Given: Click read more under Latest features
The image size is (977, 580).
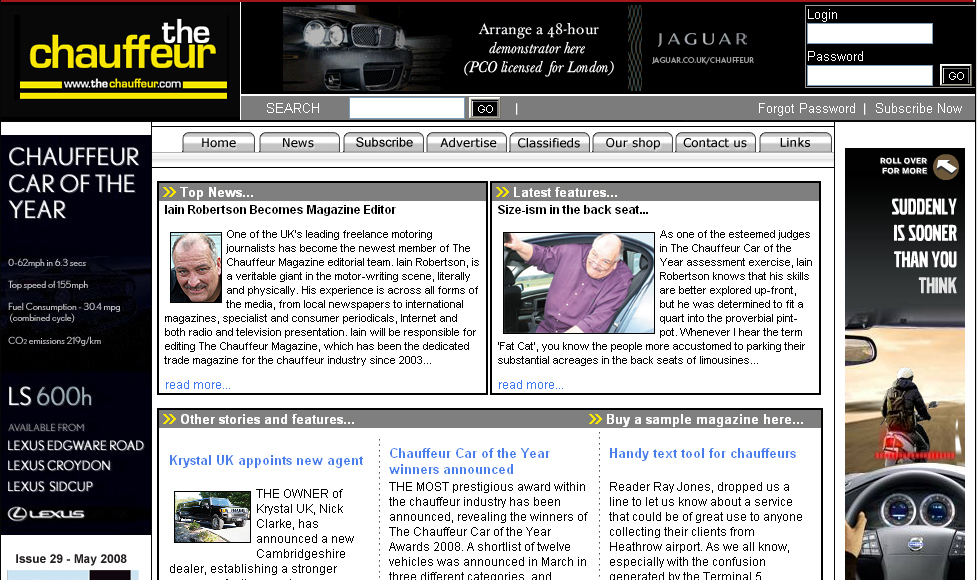Looking at the screenshot, I should [530, 385].
